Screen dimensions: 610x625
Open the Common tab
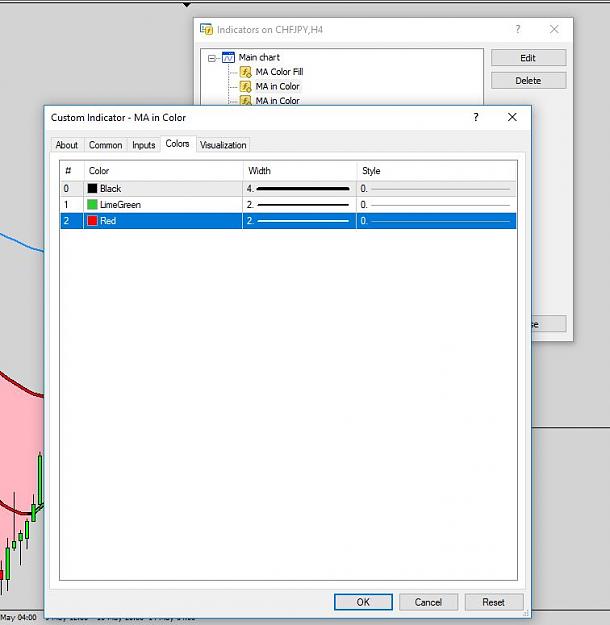(x=106, y=145)
